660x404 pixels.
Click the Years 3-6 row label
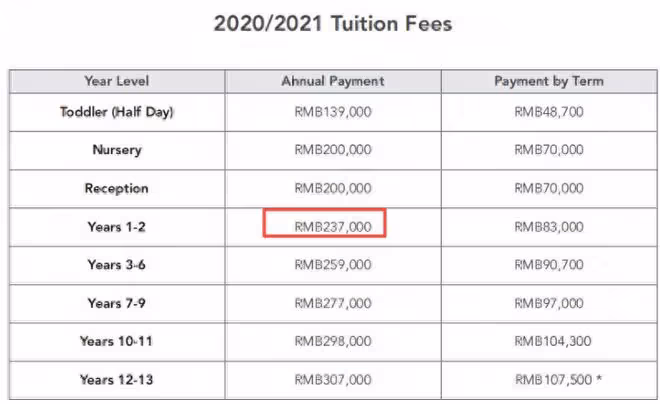click(117, 265)
